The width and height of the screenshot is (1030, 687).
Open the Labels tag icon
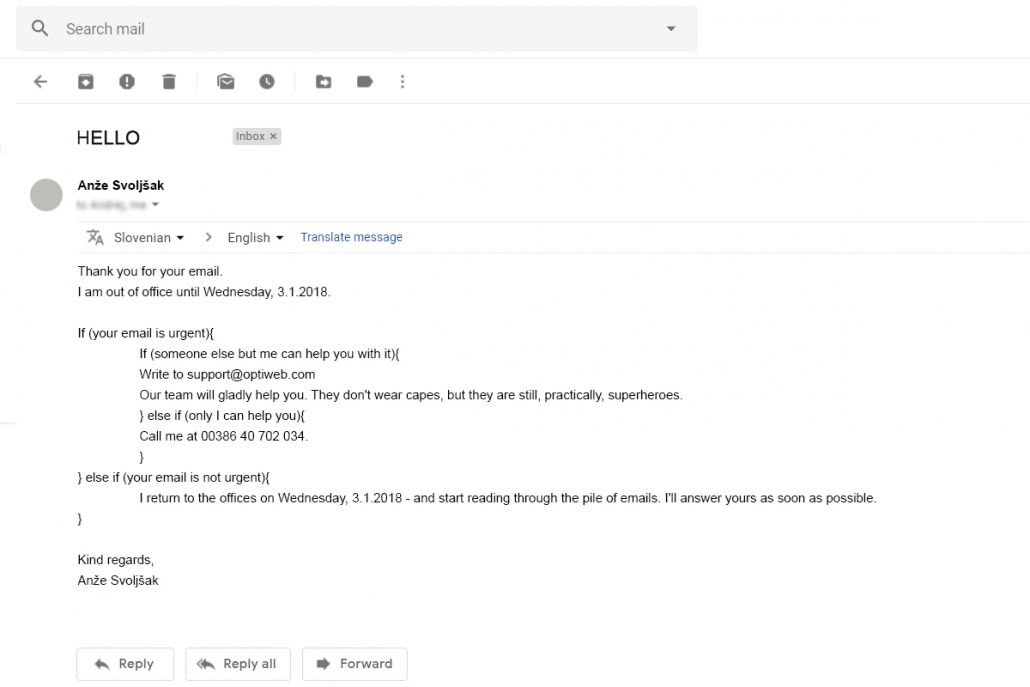coord(365,82)
